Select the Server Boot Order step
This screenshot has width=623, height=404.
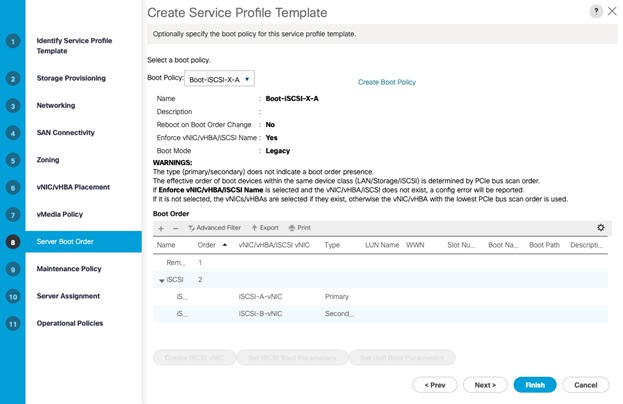tap(83, 242)
